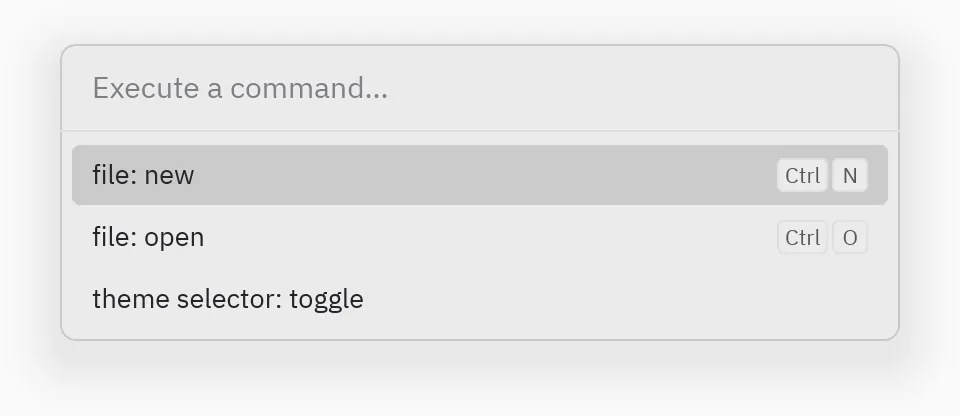The width and height of the screenshot is (960, 416).
Task: Click the "N" shortcut key in highlighted row
Action: (850, 175)
